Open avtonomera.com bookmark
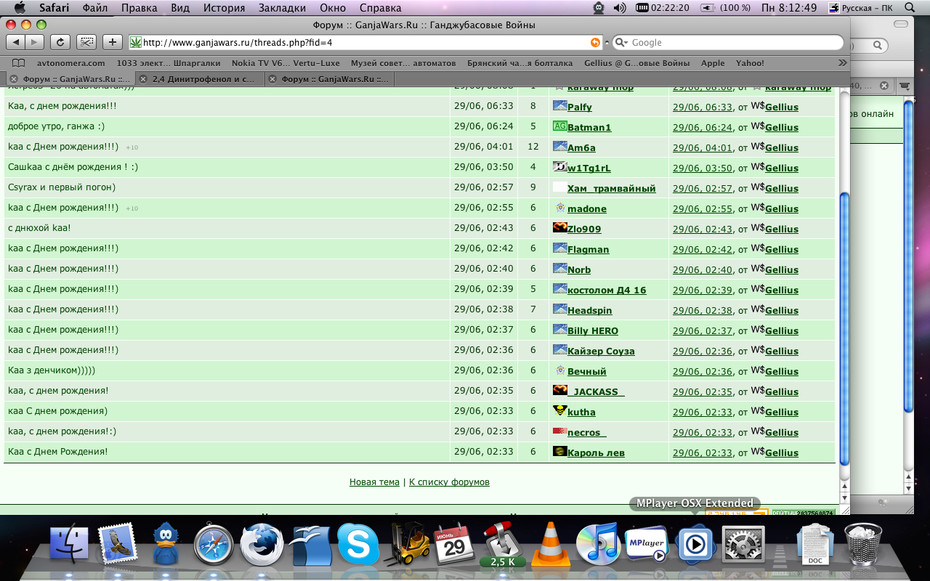 pyautogui.click(x=71, y=63)
